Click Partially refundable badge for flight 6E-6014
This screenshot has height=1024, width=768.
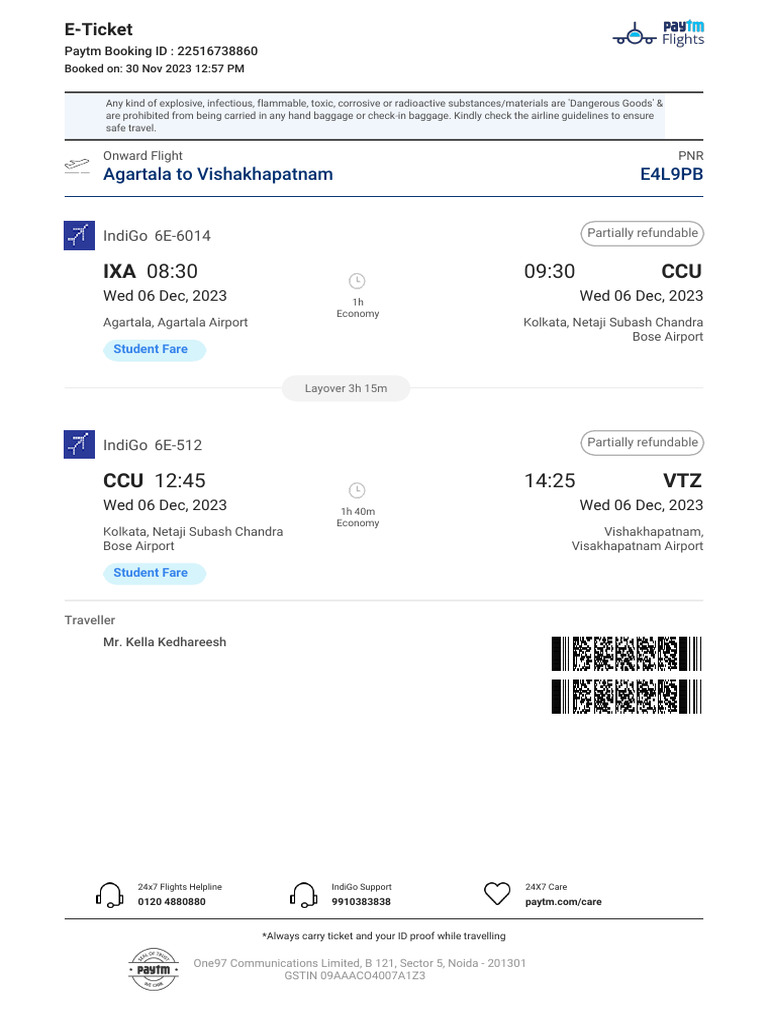coord(642,233)
